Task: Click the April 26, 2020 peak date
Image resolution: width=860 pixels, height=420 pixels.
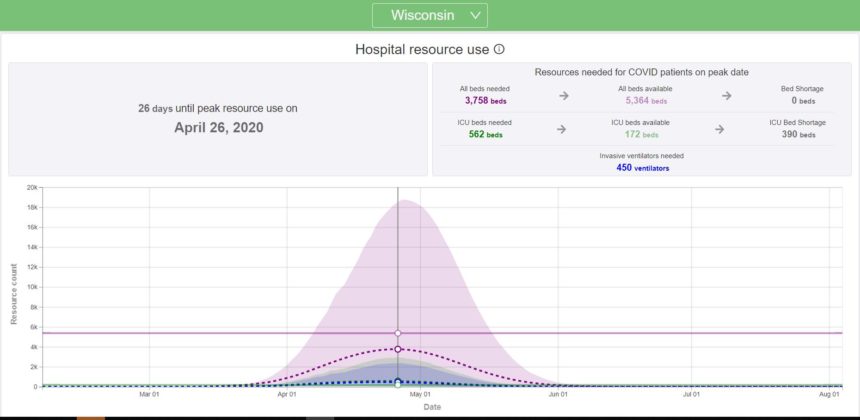Action: click(217, 127)
